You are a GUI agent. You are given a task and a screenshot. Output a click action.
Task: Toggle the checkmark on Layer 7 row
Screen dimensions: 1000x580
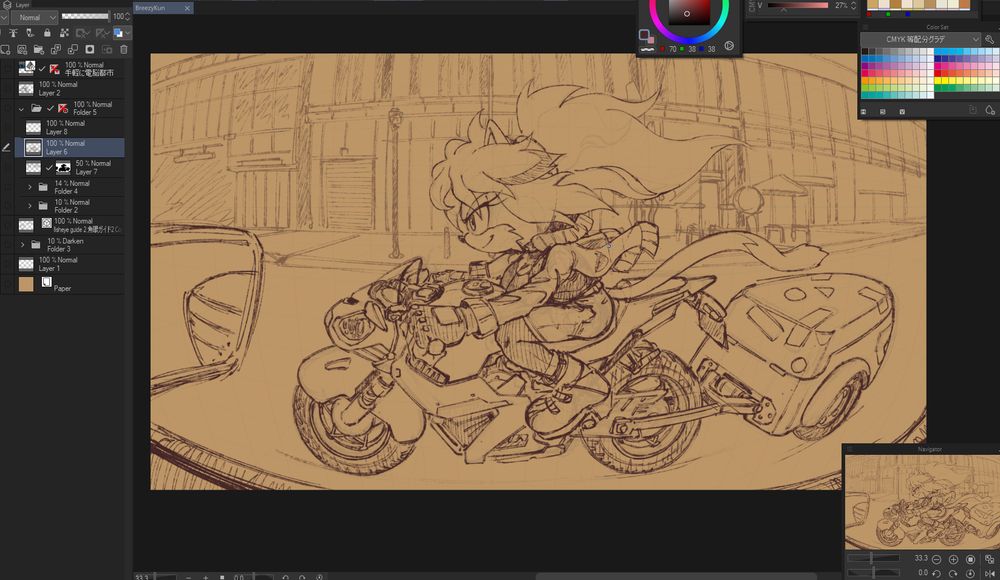coord(48,168)
